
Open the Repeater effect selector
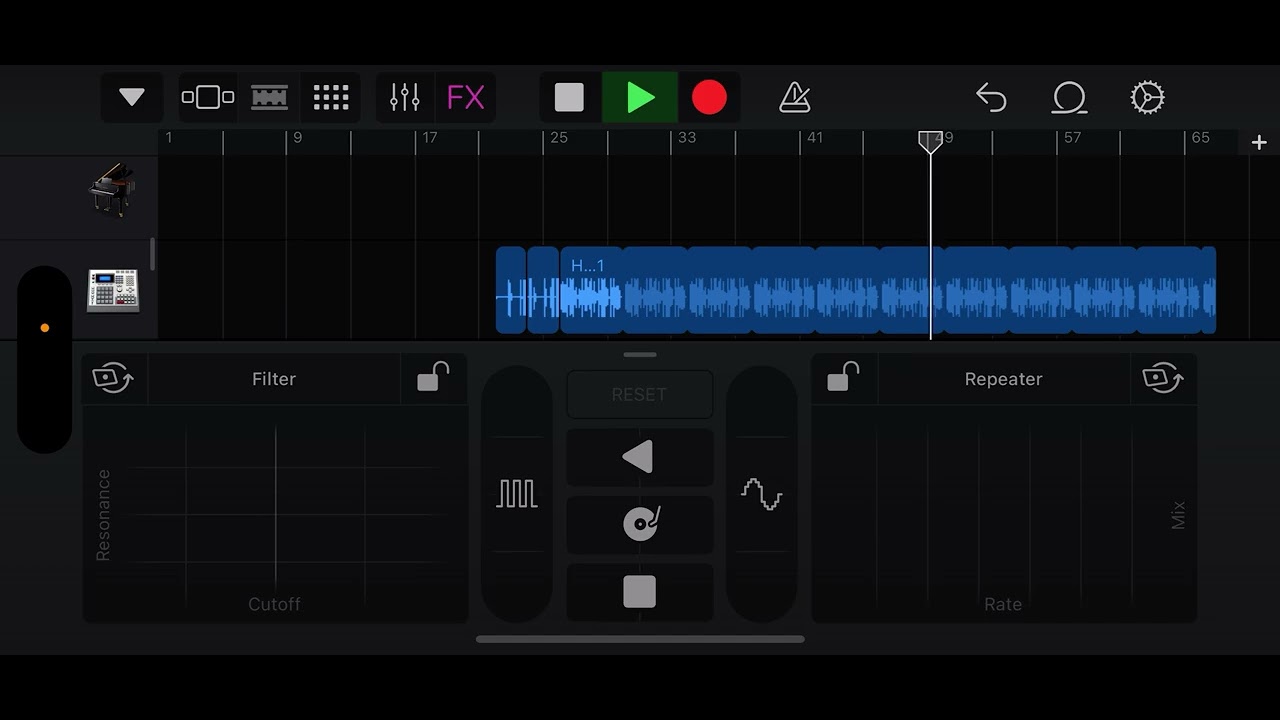pyautogui.click(x=1003, y=379)
